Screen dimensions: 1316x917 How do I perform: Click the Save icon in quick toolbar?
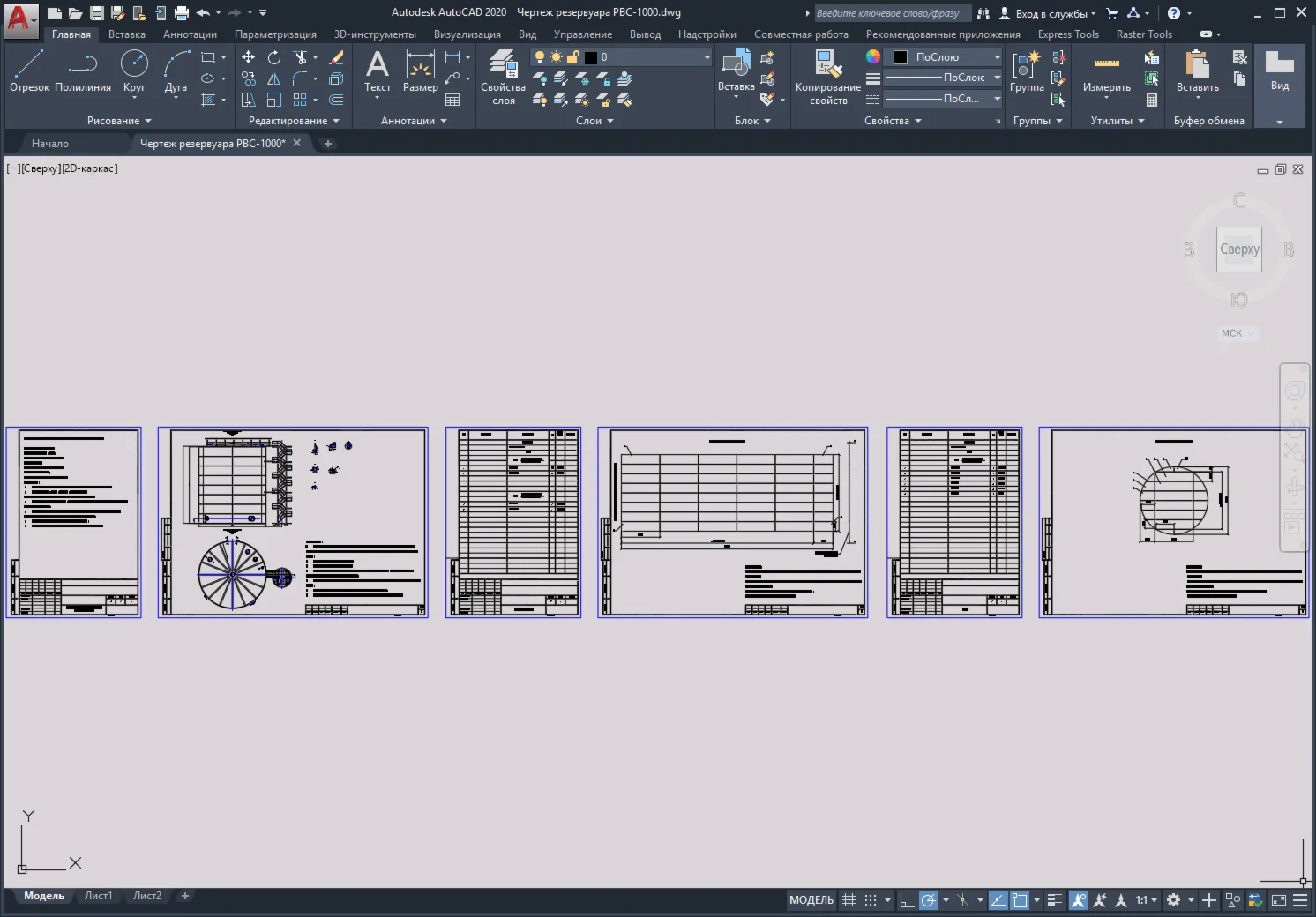tap(97, 12)
